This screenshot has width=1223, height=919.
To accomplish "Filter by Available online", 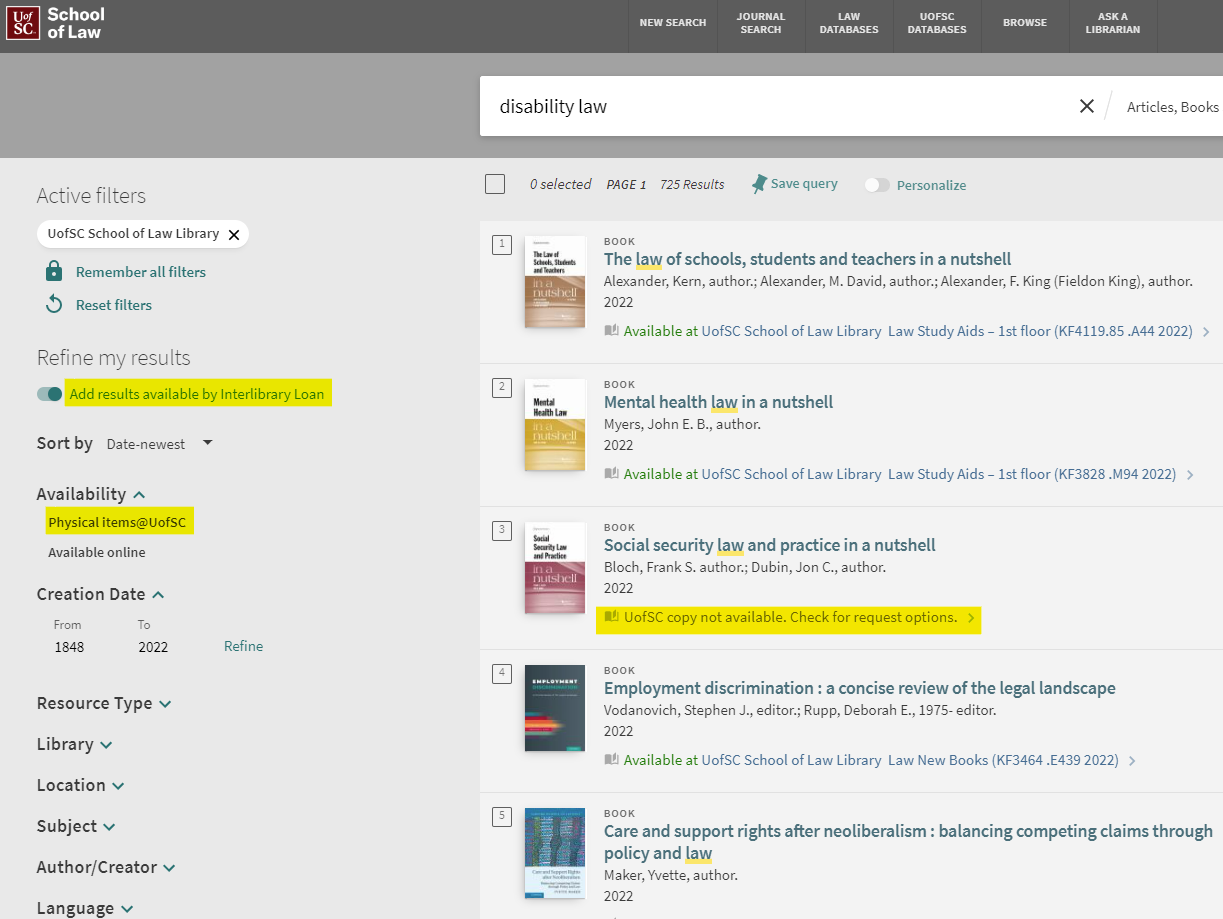I will [x=97, y=552].
